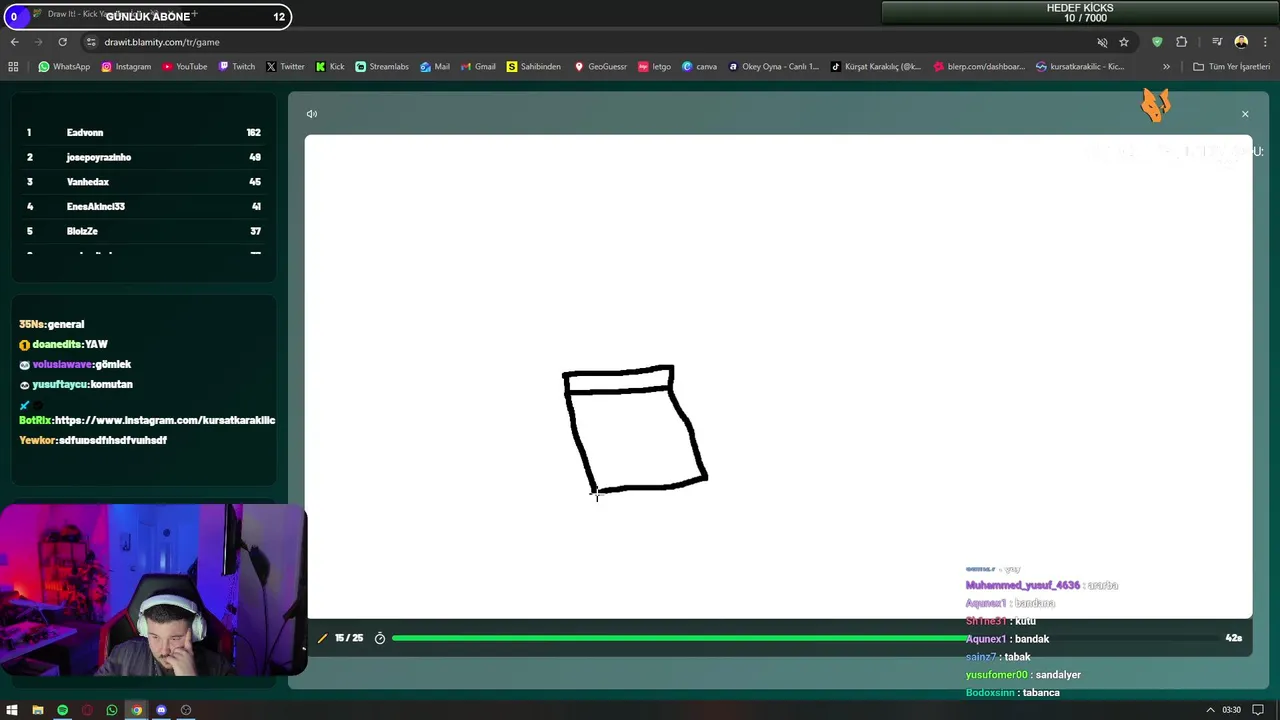The image size is (1280, 720).
Task: Open Discord from the taskbar
Action: (x=161, y=710)
